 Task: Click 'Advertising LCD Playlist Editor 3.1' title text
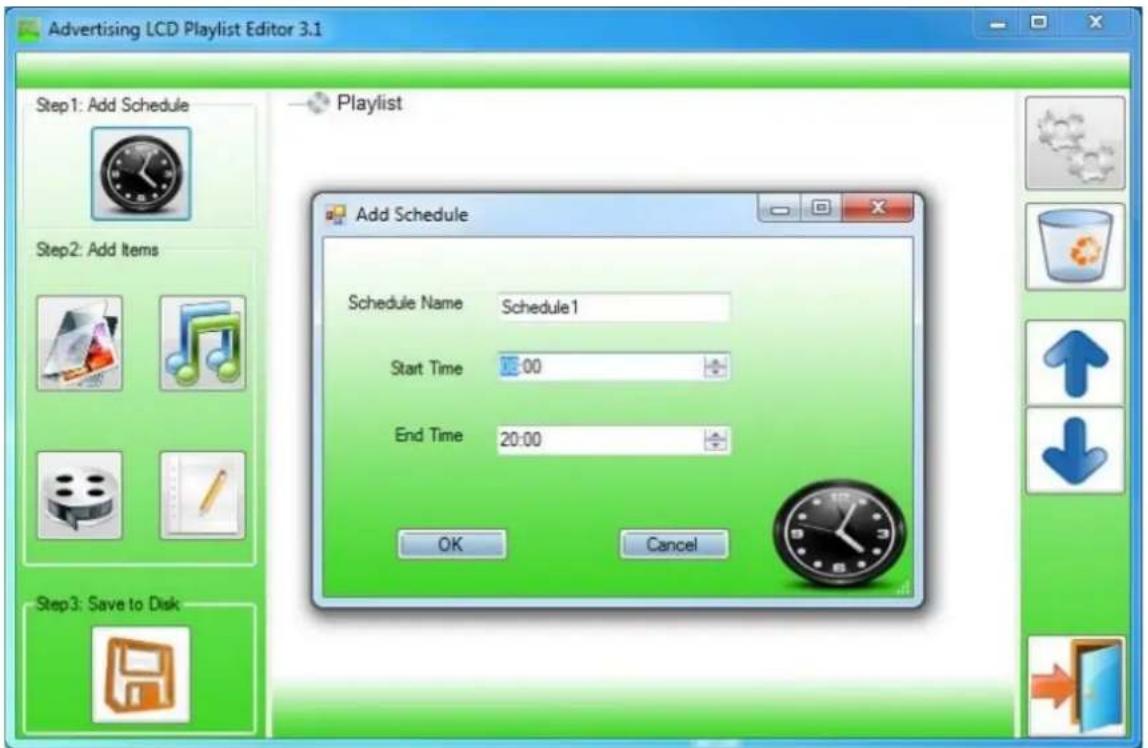click(x=185, y=29)
